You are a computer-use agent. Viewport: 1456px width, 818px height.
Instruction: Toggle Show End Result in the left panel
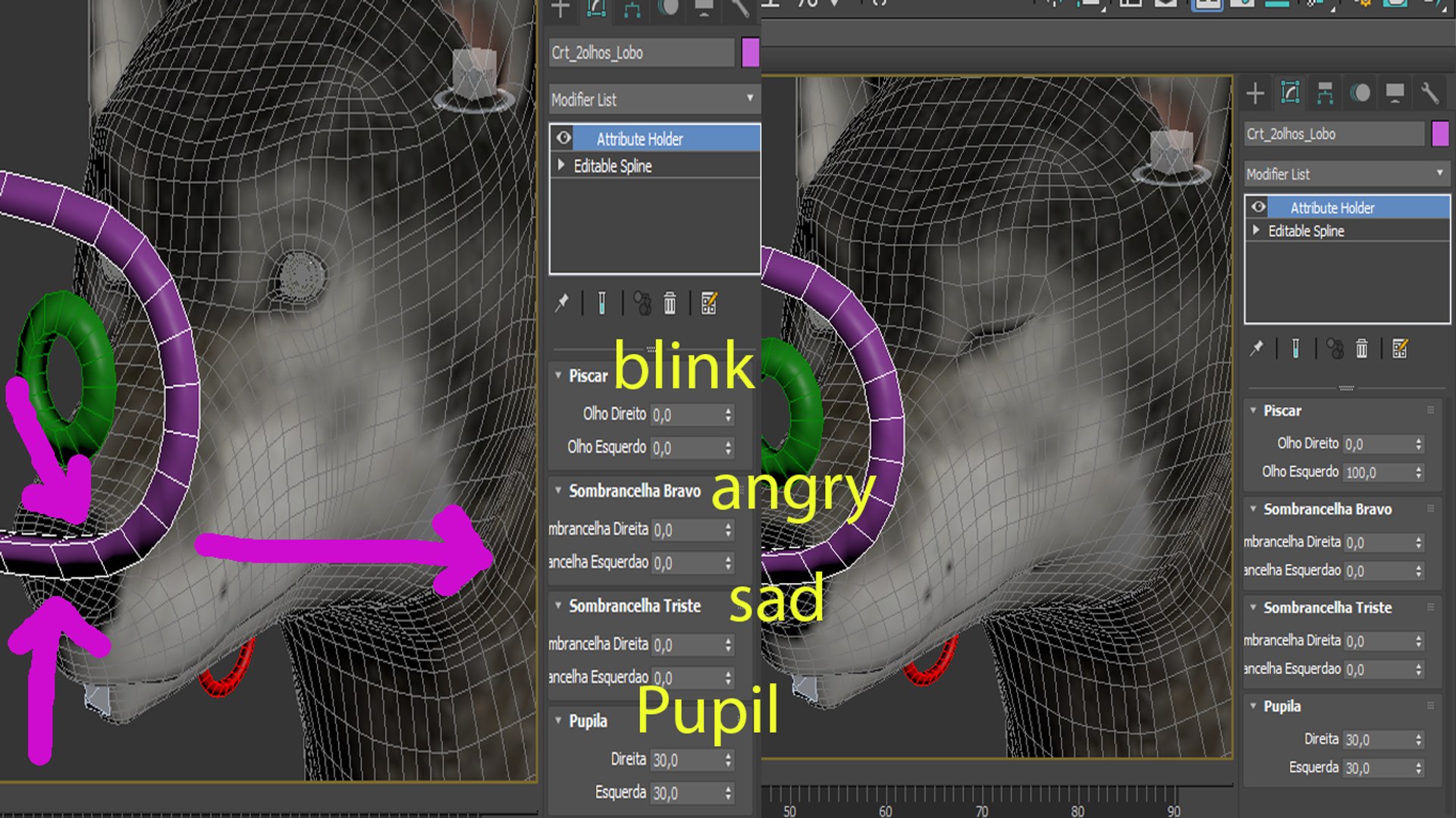tap(601, 303)
